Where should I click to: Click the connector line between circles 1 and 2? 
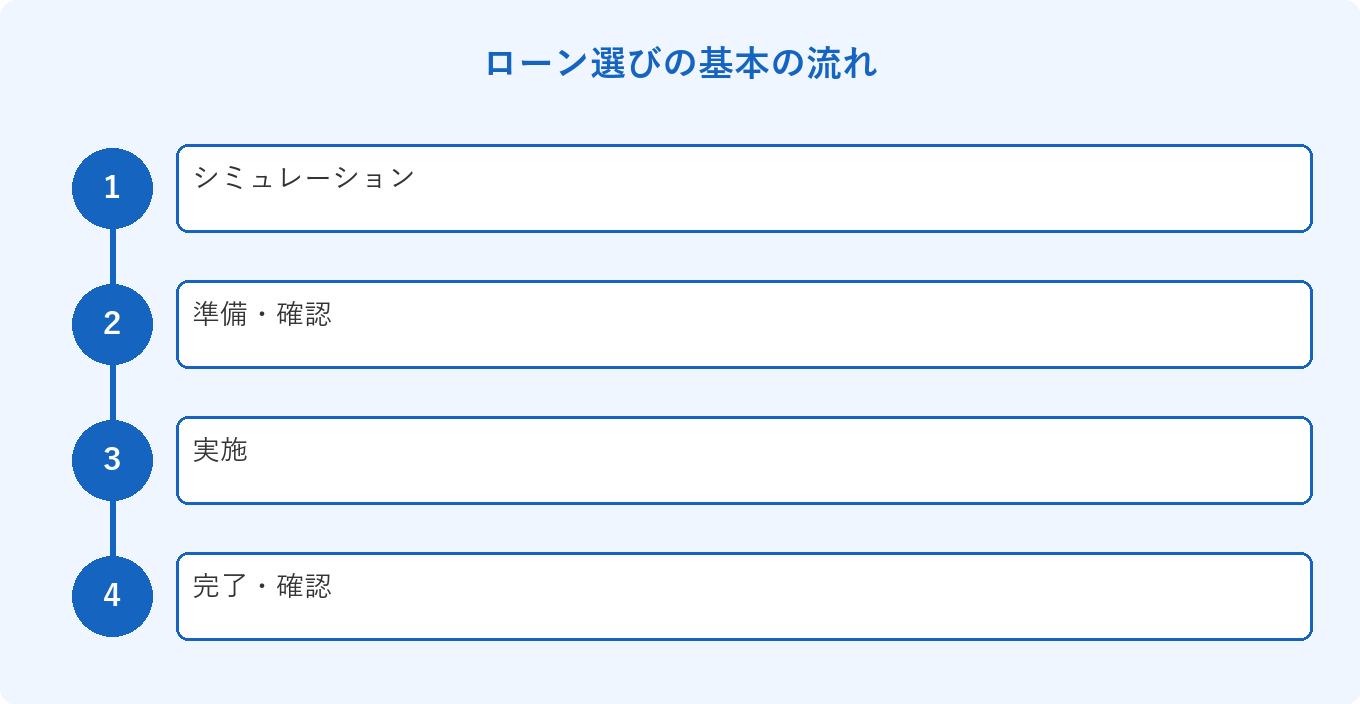click(112, 256)
